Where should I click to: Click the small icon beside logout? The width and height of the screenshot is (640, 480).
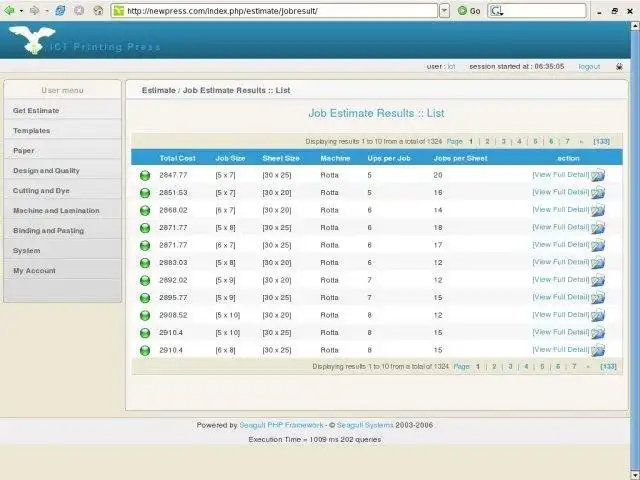point(619,67)
